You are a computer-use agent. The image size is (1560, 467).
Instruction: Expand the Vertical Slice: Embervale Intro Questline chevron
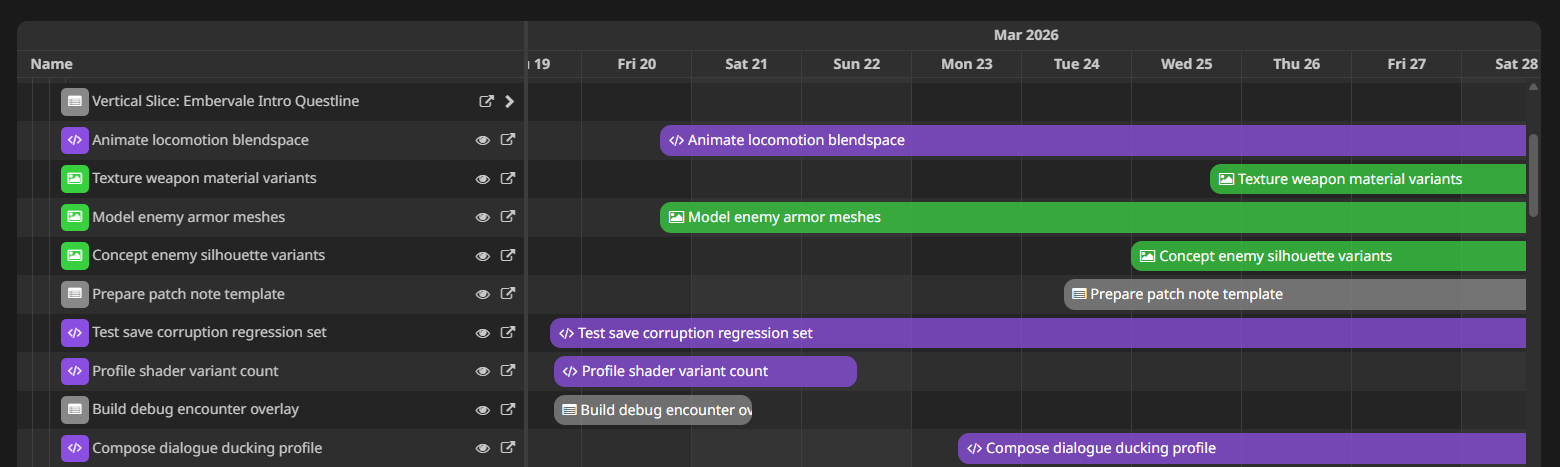tap(509, 101)
